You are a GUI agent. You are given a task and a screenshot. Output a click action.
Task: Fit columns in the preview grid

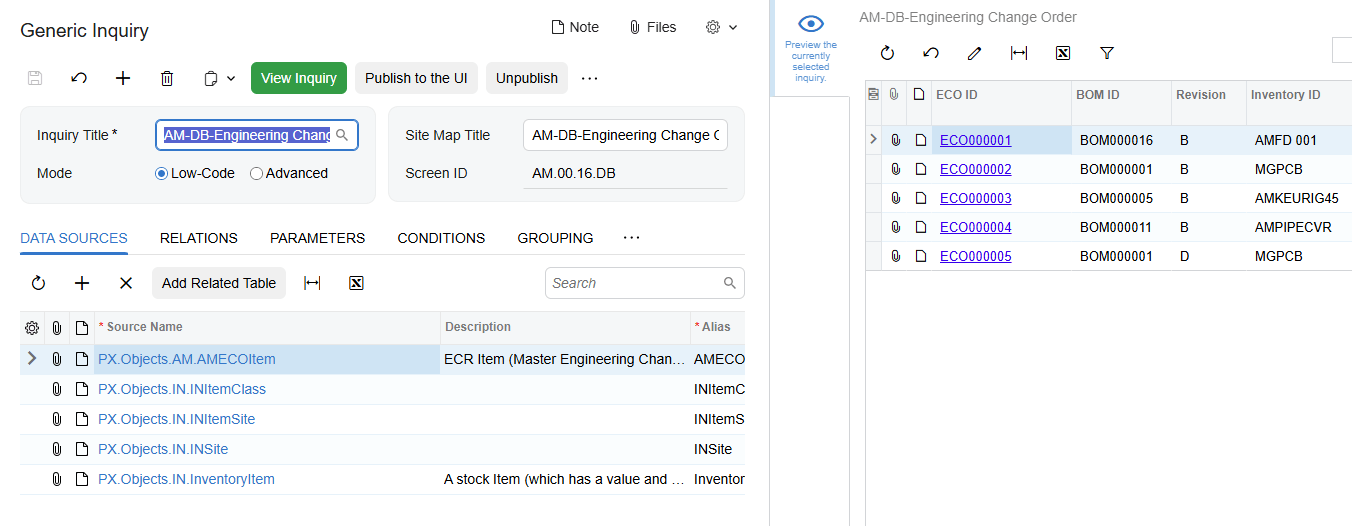1019,53
